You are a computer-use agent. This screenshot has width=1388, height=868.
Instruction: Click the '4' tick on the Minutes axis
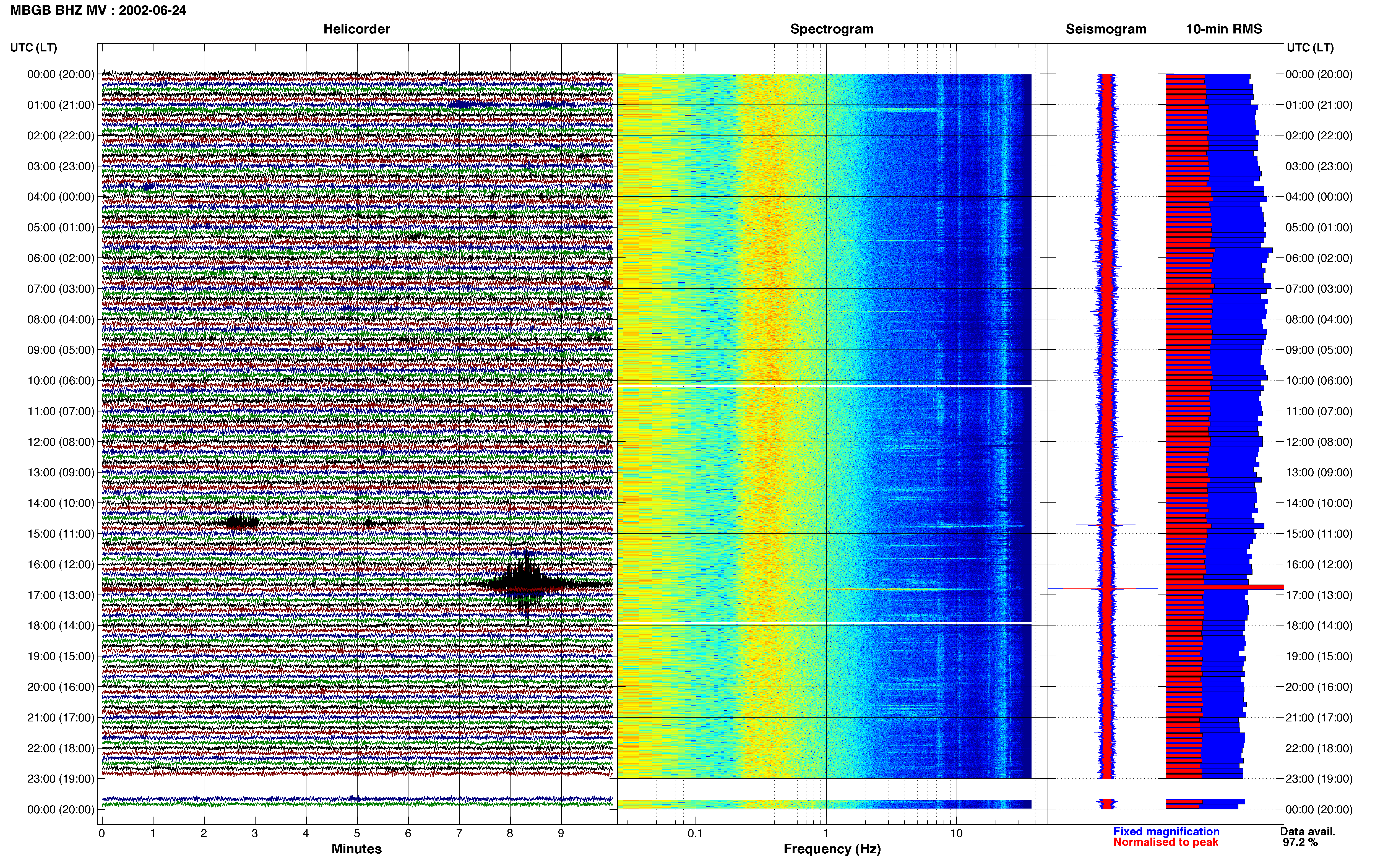tap(306, 833)
